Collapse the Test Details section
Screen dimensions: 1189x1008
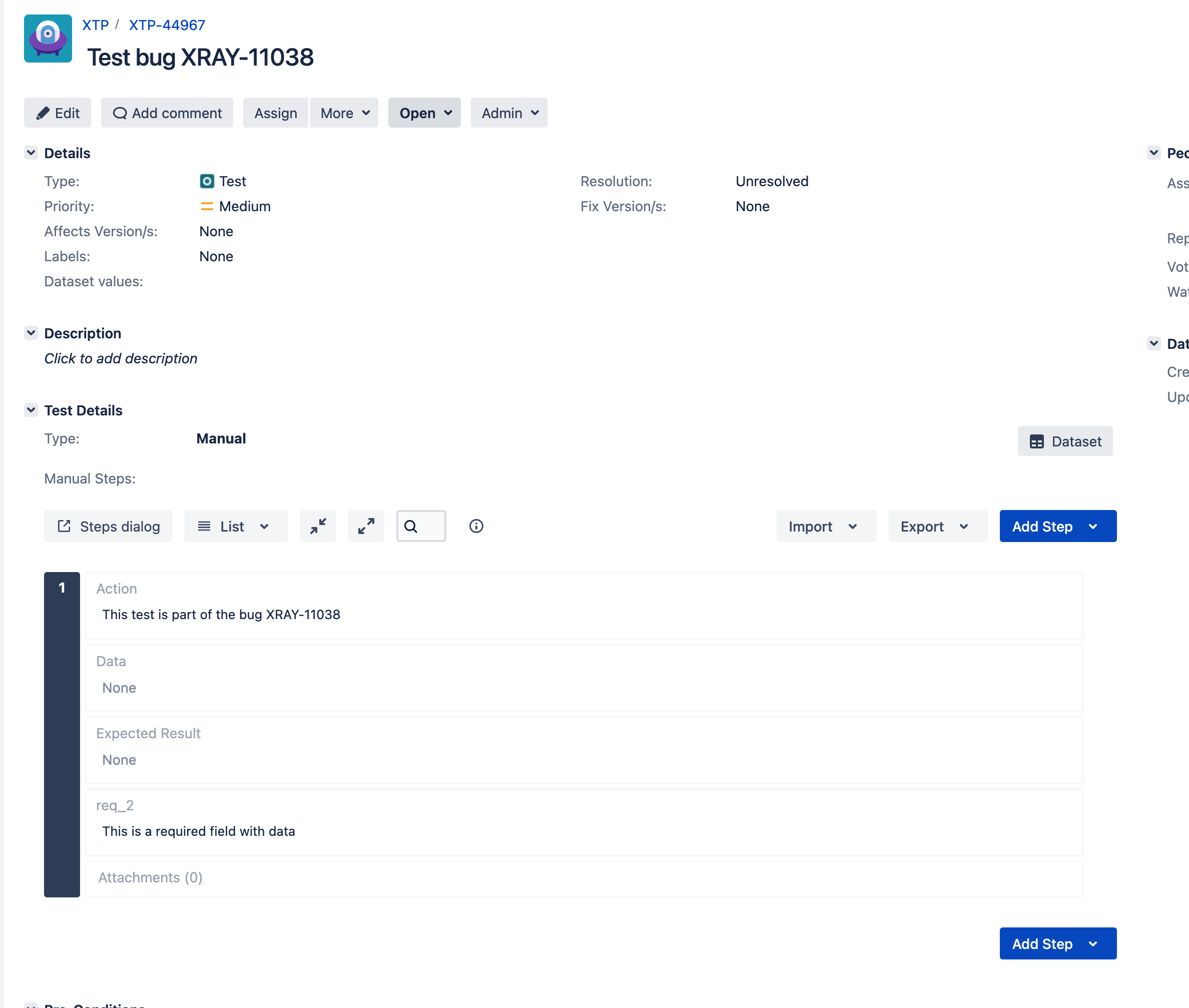(x=31, y=410)
